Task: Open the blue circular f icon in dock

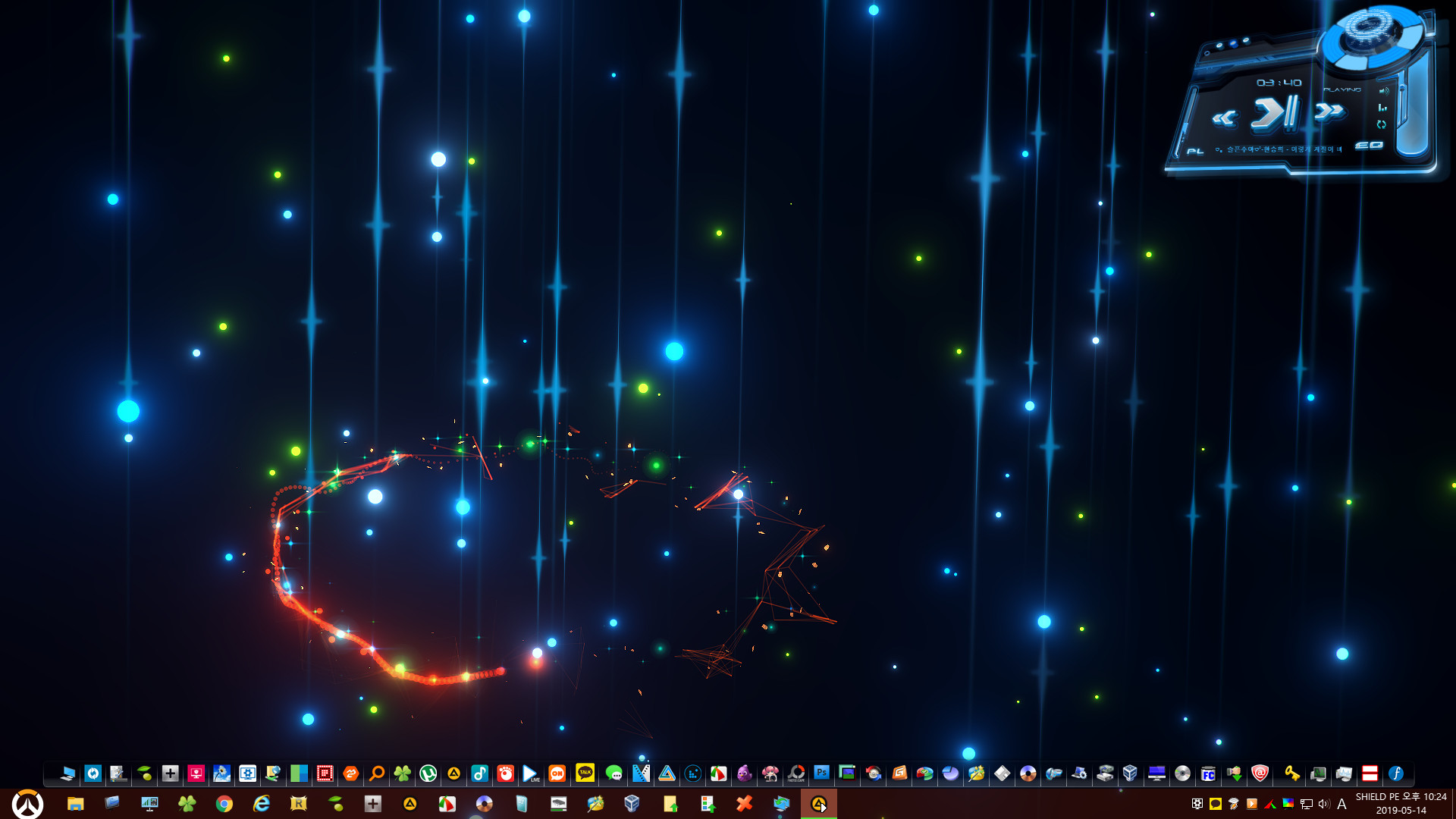Action: tap(1395, 773)
